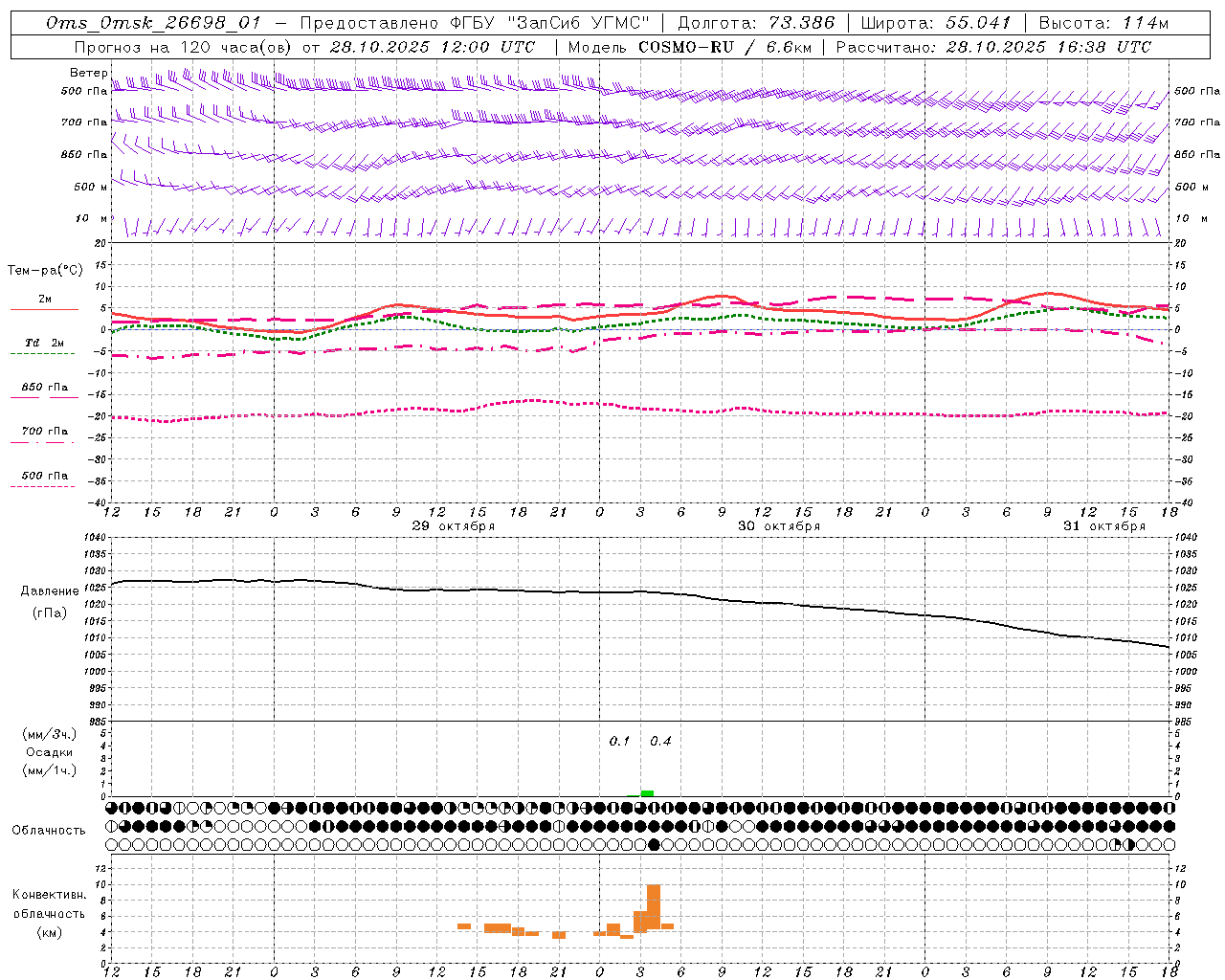Select the text Предоставлено ФГБУ "ЗапСиб УГМС"
Image resolution: width=1225 pixels, height=980 pixels.
tap(475, 23)
